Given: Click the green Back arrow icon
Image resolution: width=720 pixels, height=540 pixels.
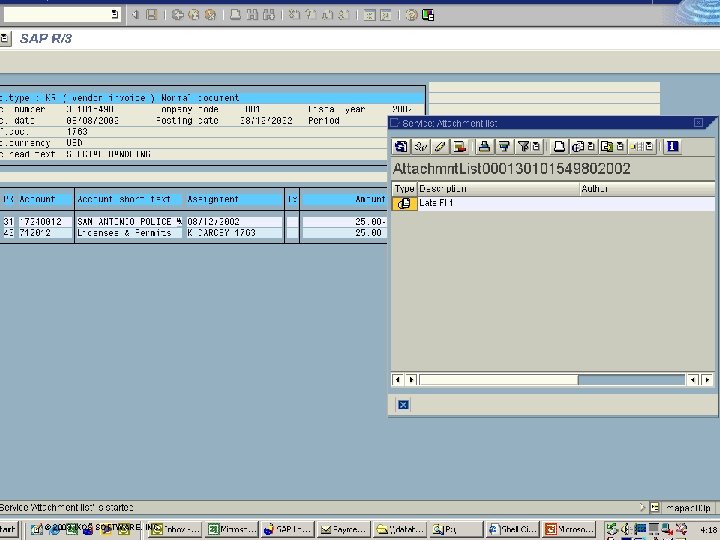Looking at the screenshot, I should (178, 15).
